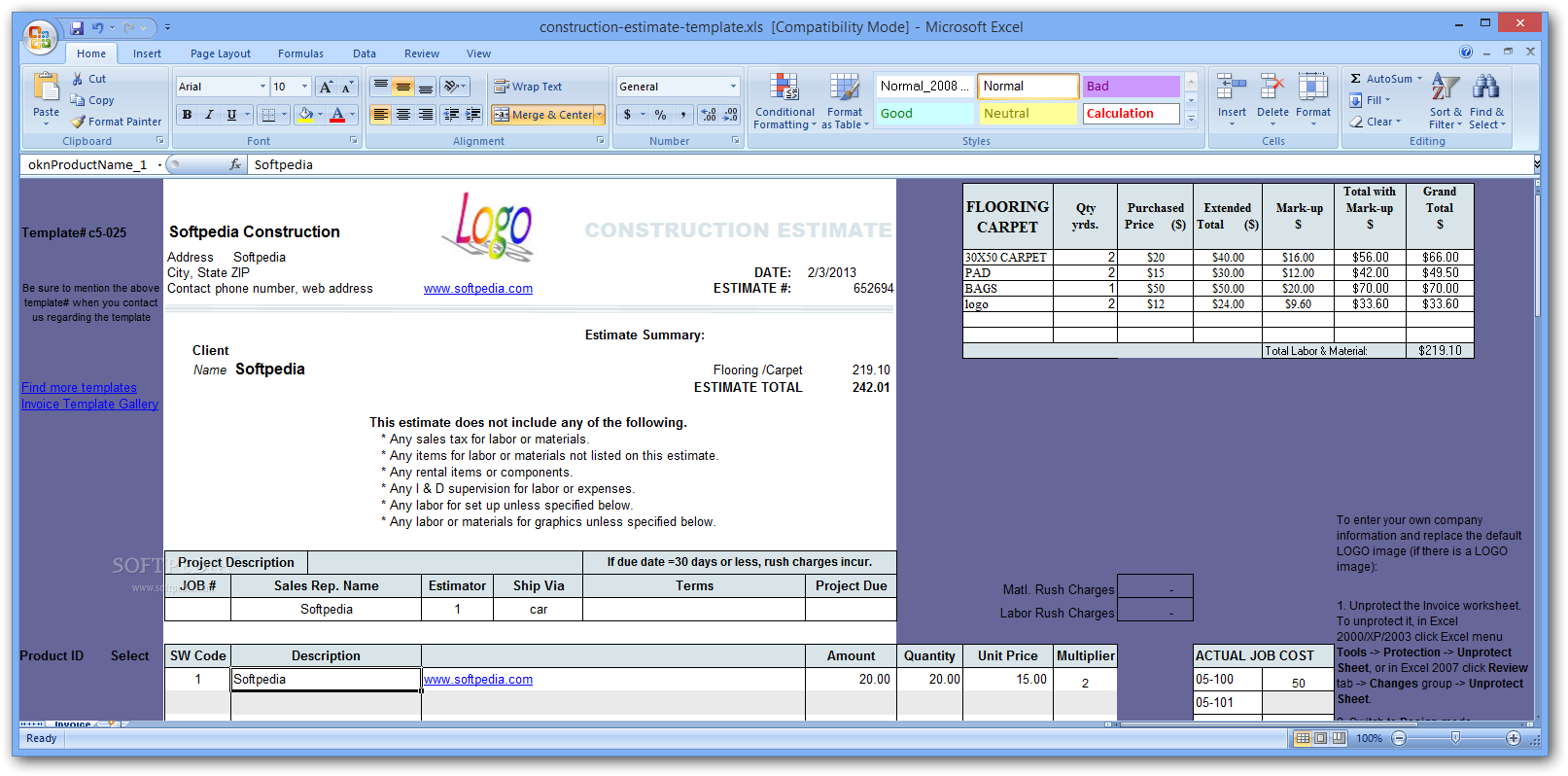Apply percent style
The image size is (1568, 776).
click(661, 115)
